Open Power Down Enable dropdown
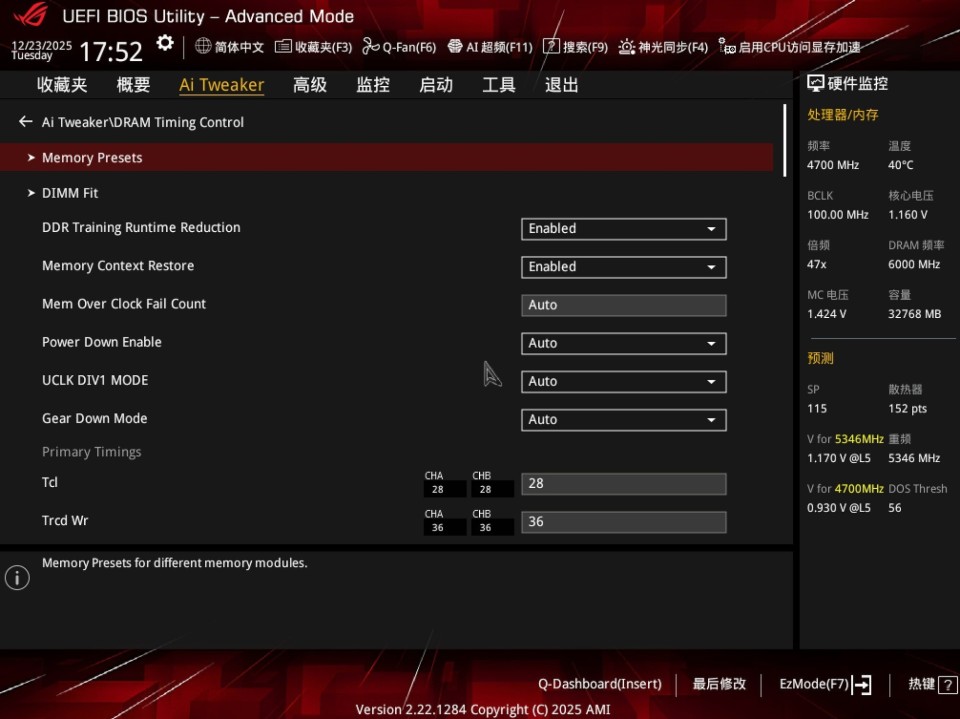Screen dimensions: 960x719 pyautogui.click(x=623, y=344)
